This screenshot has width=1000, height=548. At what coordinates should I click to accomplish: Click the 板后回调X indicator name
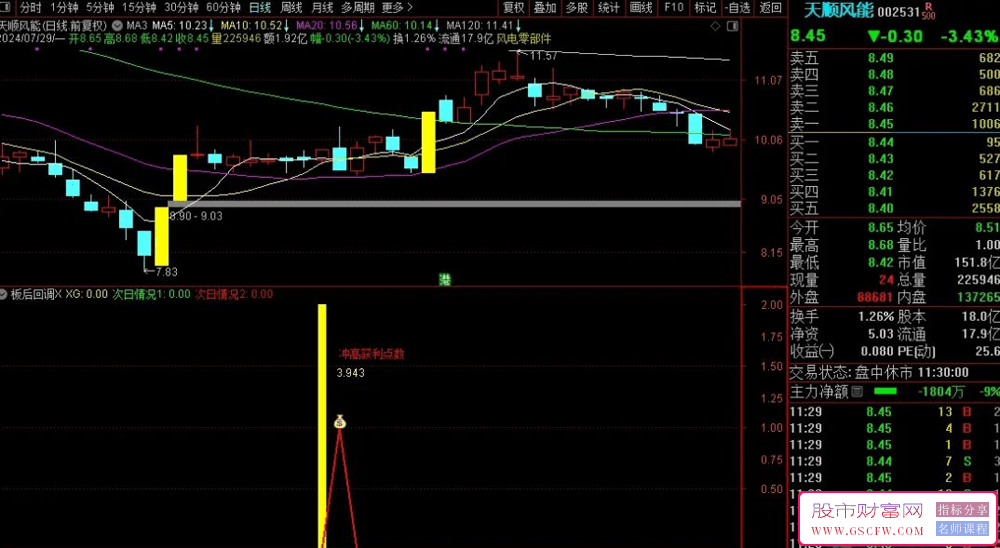(x=36, y=295)
